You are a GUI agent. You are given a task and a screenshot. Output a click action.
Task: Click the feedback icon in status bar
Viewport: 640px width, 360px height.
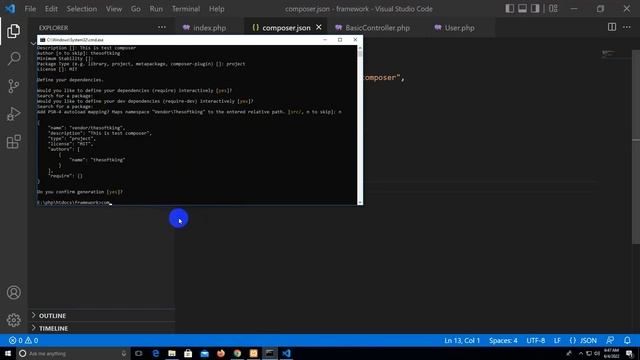pos(610,340)
